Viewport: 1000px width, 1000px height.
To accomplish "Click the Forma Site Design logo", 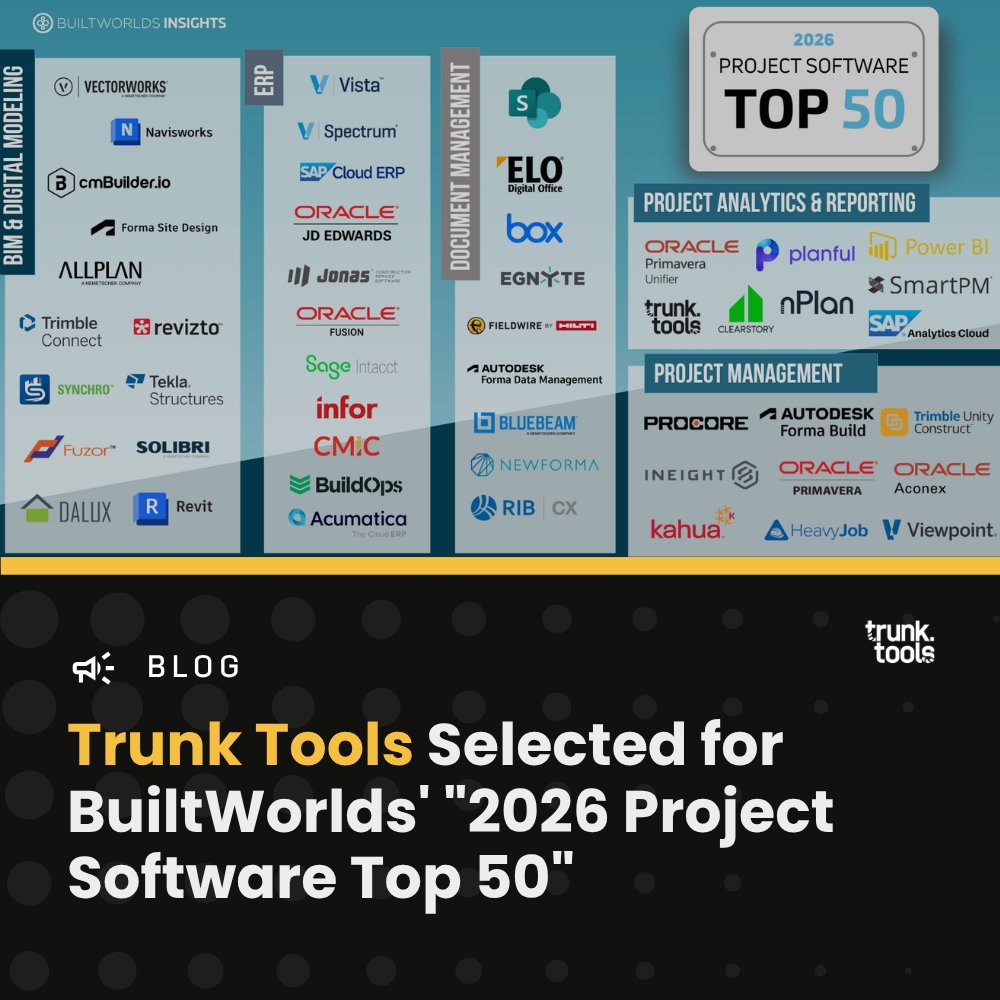I will click(x=154, y=228).
